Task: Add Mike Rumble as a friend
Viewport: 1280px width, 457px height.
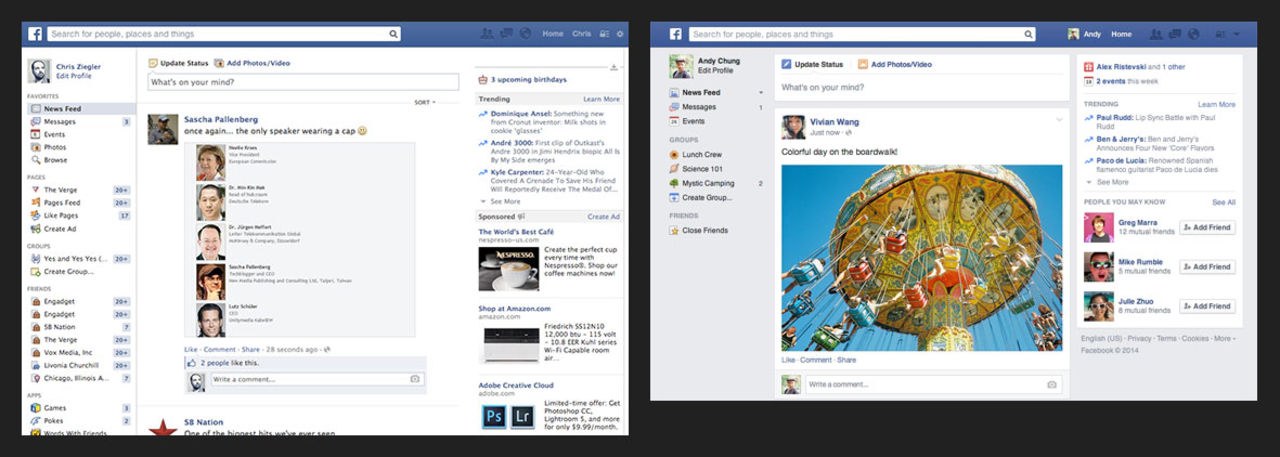Action: [1207, 267]
